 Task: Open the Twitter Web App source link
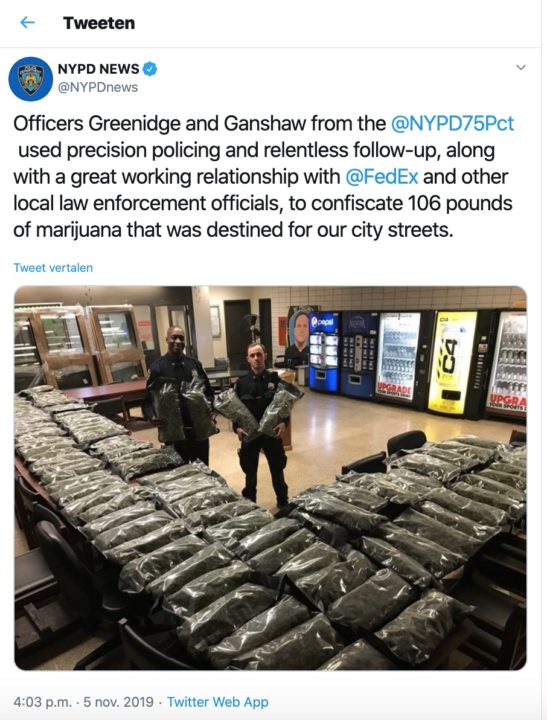click(218, 702)
